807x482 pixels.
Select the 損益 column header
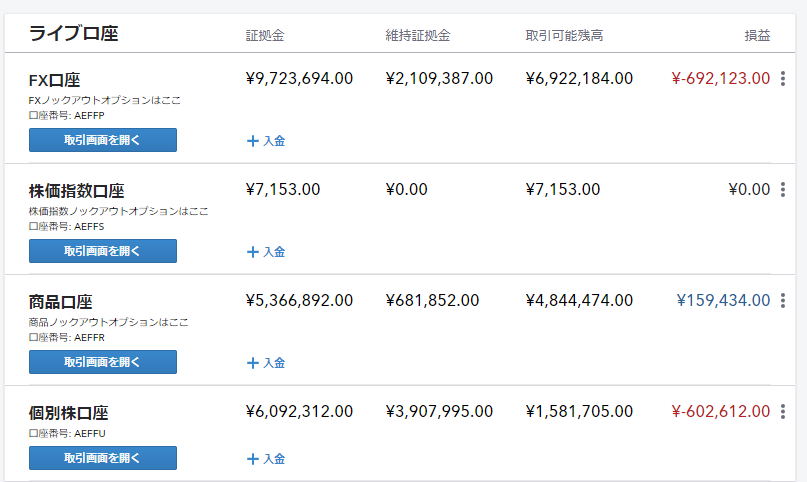click(757, 35)
